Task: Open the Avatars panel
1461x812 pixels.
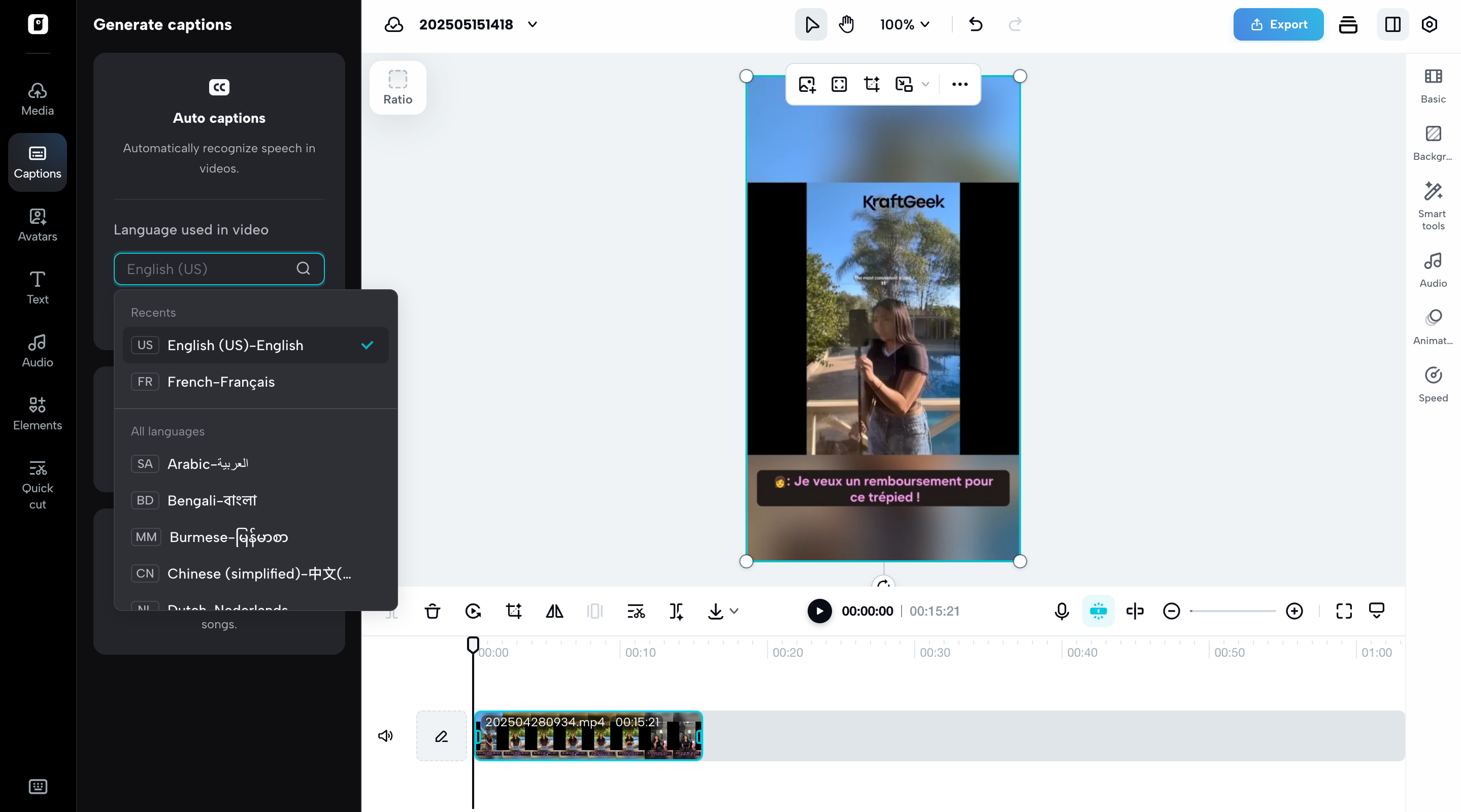Action: pos(37,224)
